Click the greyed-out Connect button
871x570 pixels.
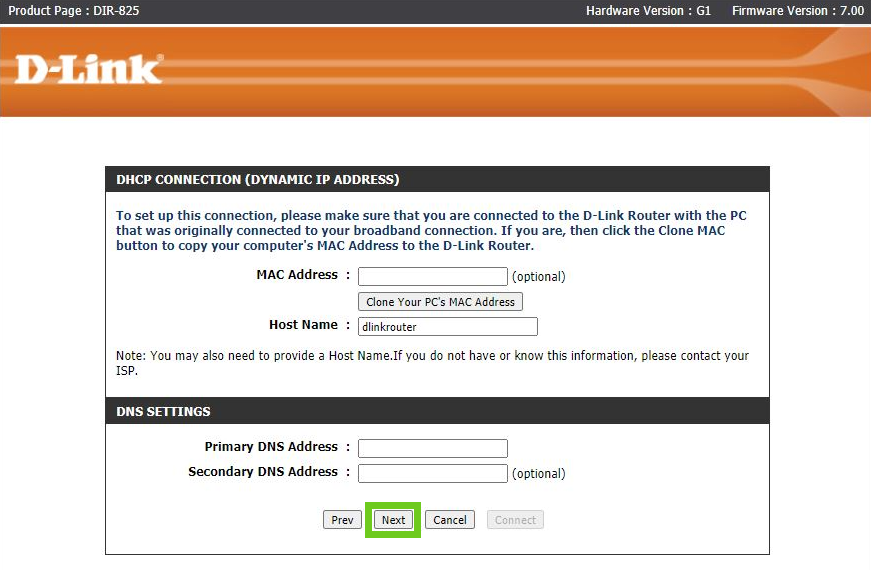515,520
